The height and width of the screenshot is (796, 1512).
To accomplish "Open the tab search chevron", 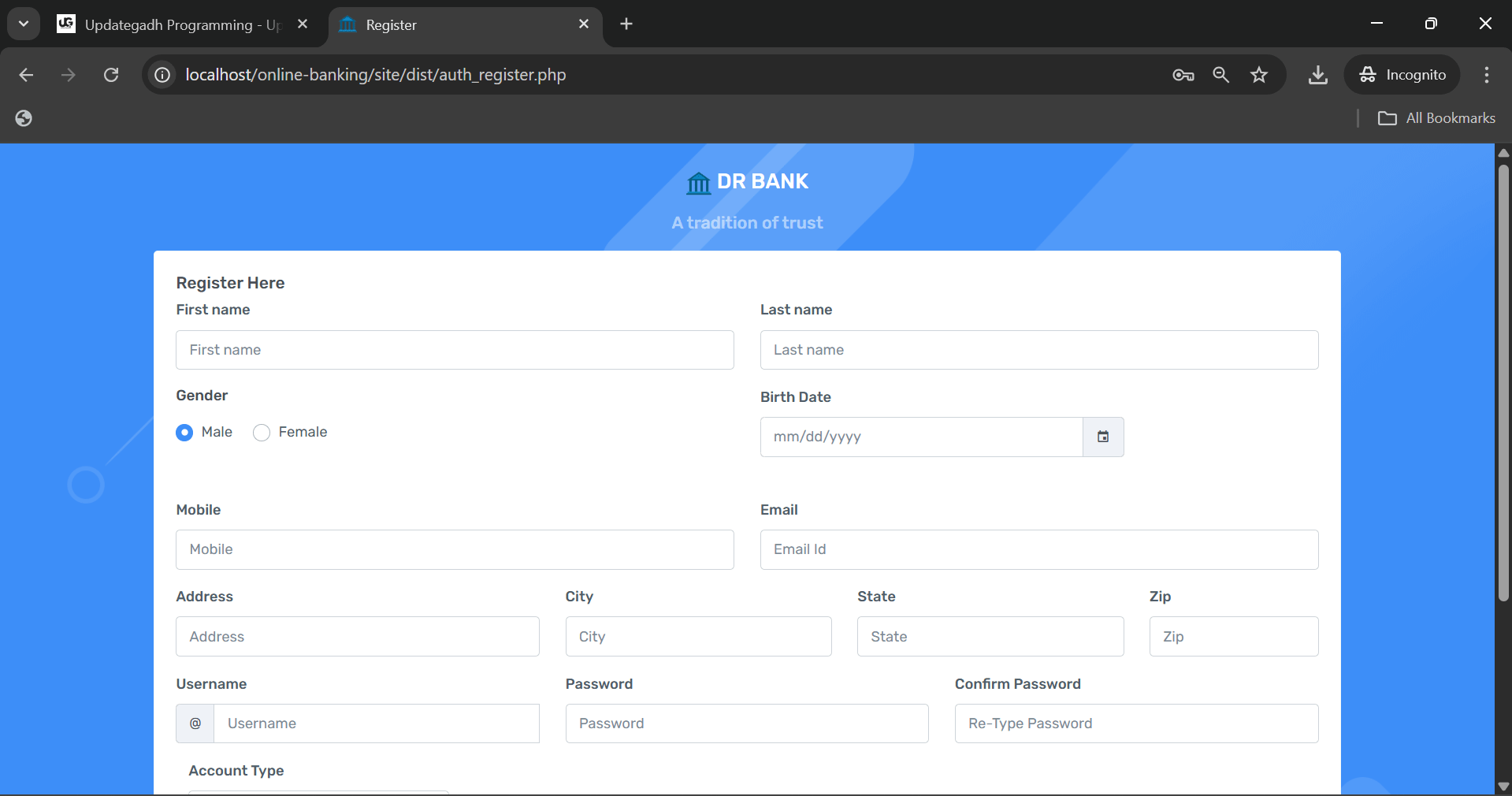I will click(23, 23).
